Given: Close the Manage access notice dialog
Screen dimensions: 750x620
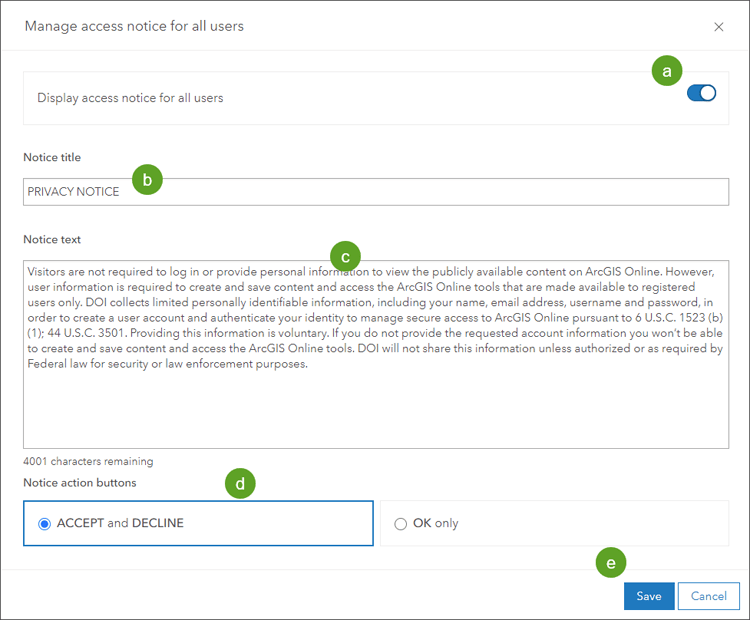Looking at the screenshot, I should click(719, 27).
